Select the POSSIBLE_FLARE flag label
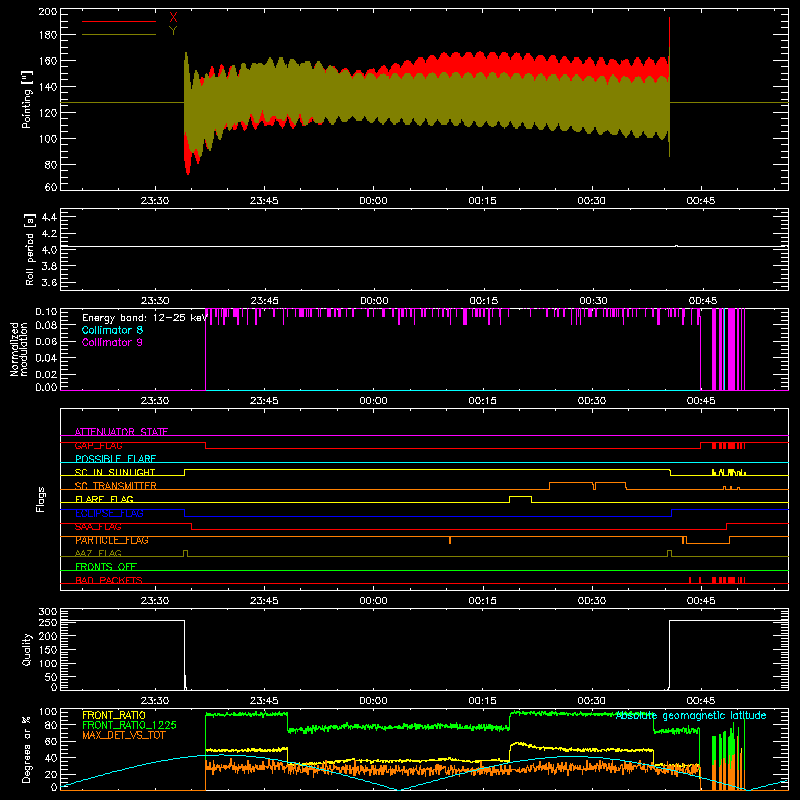This screenshot has height=800, width=800. click(x=115, y=459)
